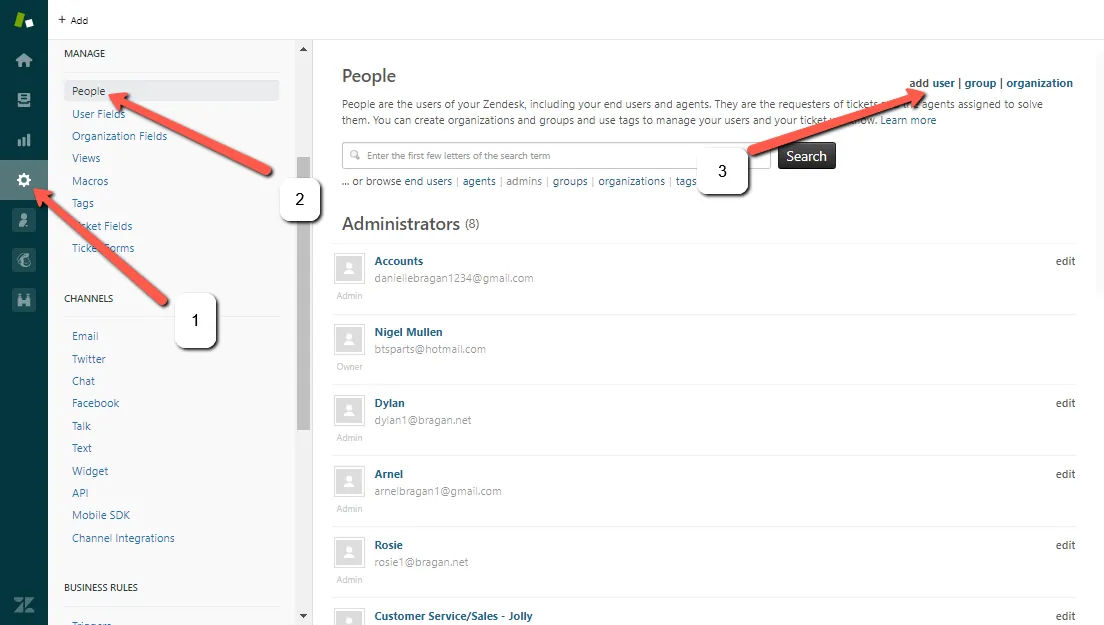Image resolution: width=1104 pixels, height=625 pixels.
Task: Browse groups link
Action: pos(570,182)
